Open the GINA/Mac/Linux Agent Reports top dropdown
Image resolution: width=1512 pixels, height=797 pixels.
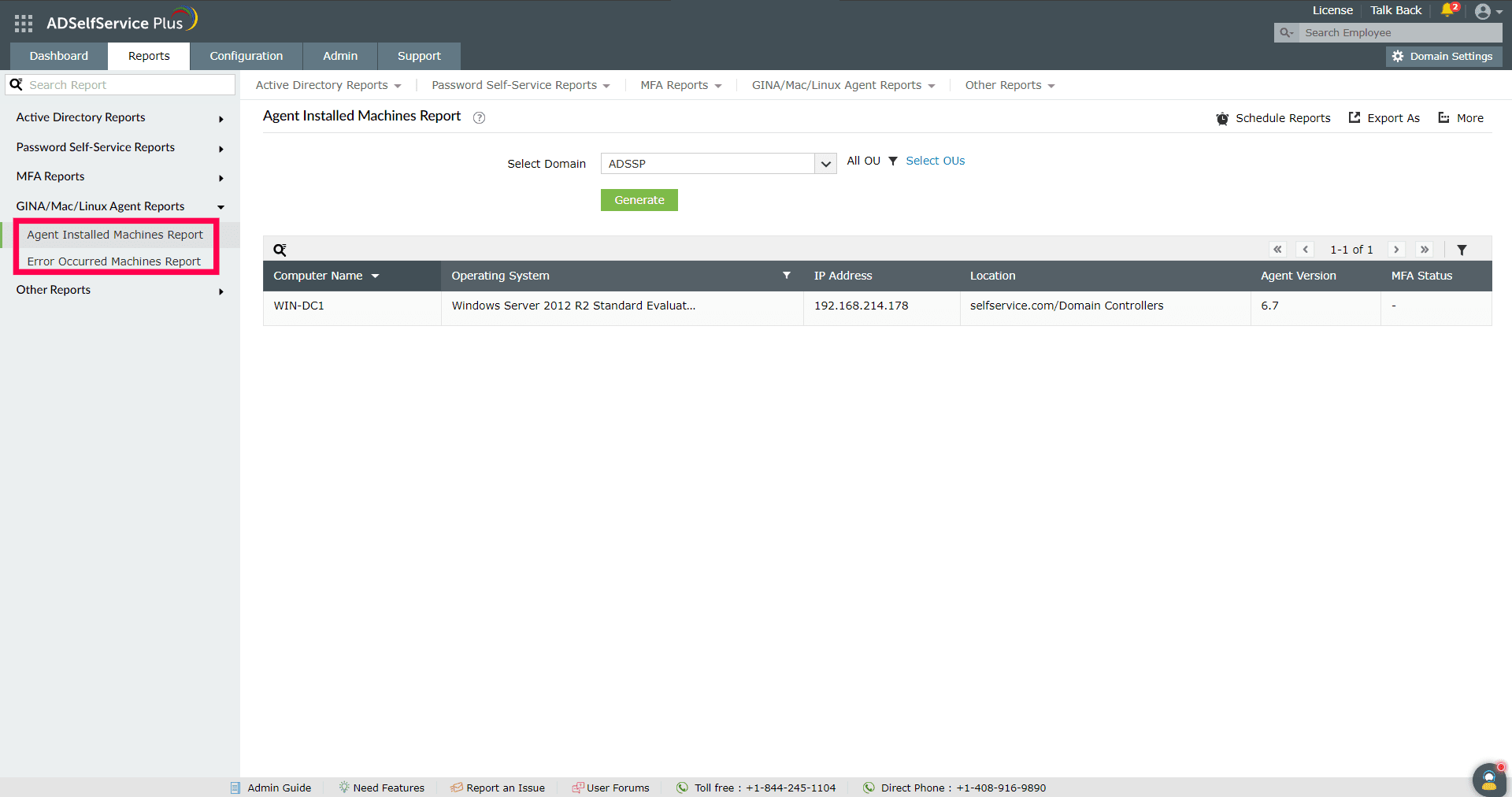pos(843,85)
